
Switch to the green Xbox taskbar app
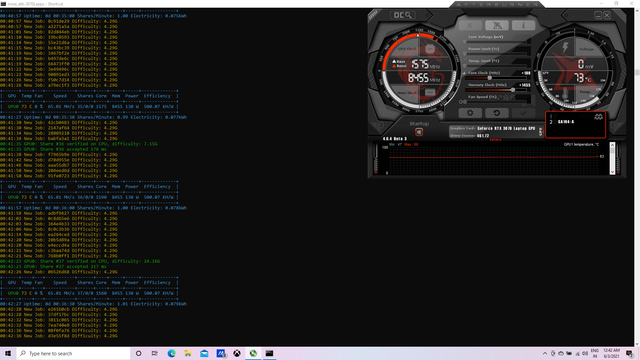pos(253,353)
